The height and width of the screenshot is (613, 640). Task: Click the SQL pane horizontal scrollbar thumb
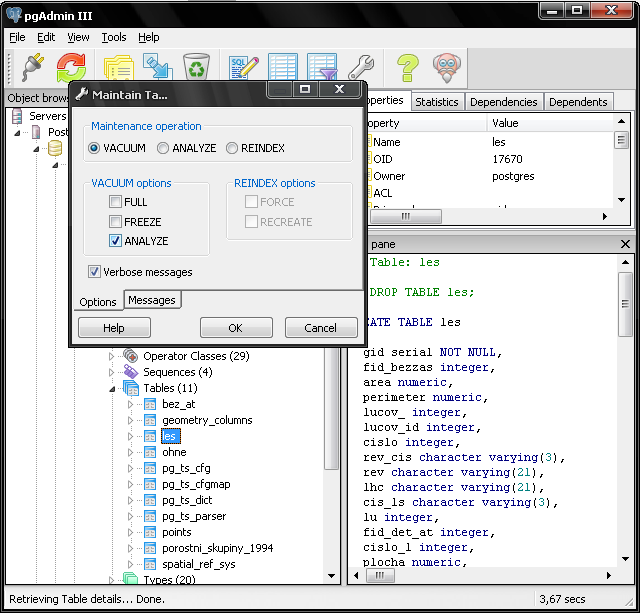pyautogui.click(x=380, y=575)
